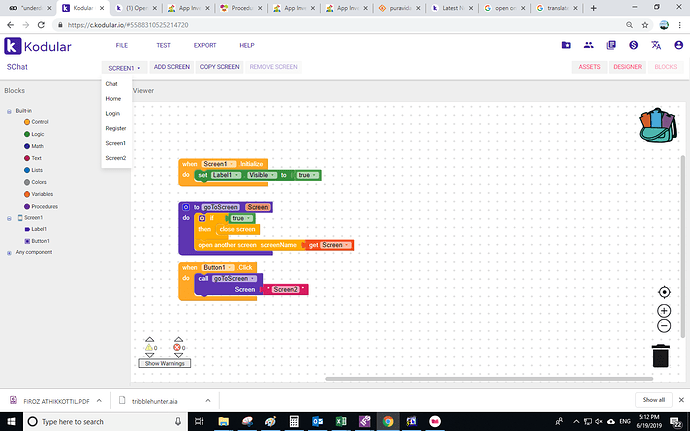Switch to the DESIGNER view
Screen dimensions: 690x431
[627, 67]
